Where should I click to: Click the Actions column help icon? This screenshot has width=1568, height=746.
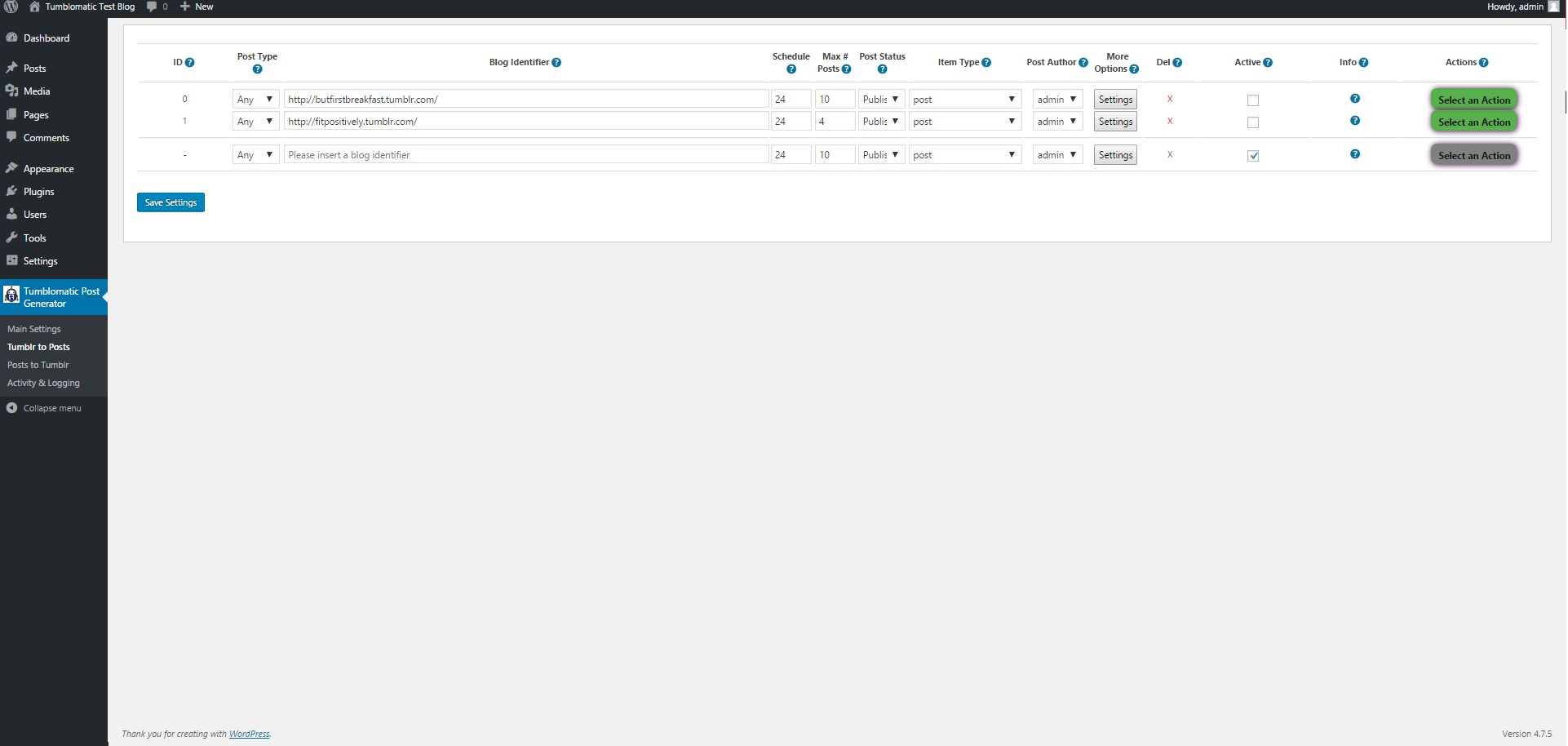tap(1484, 63)
